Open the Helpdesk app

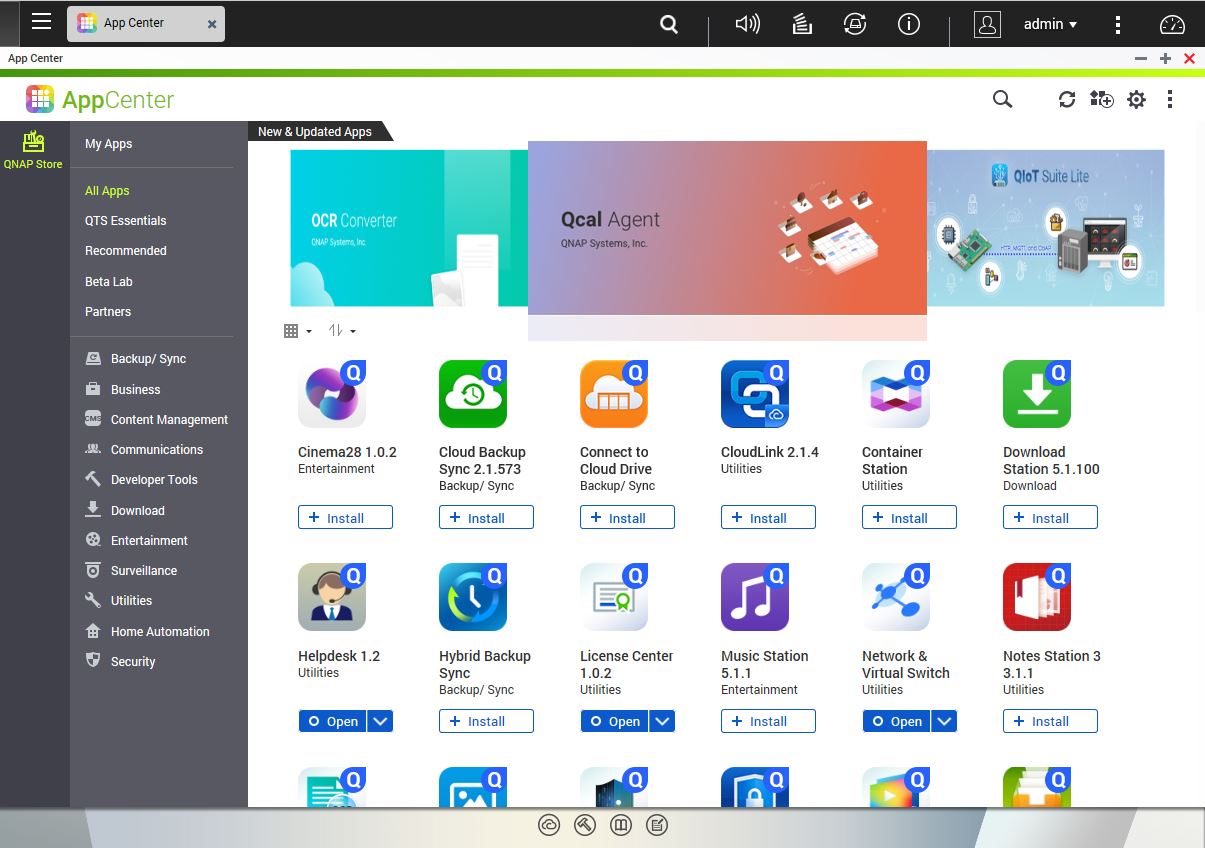click(x=333, y=721)
